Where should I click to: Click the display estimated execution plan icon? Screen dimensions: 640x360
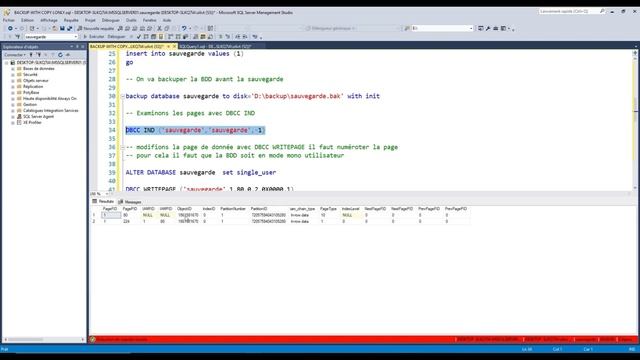146,37
